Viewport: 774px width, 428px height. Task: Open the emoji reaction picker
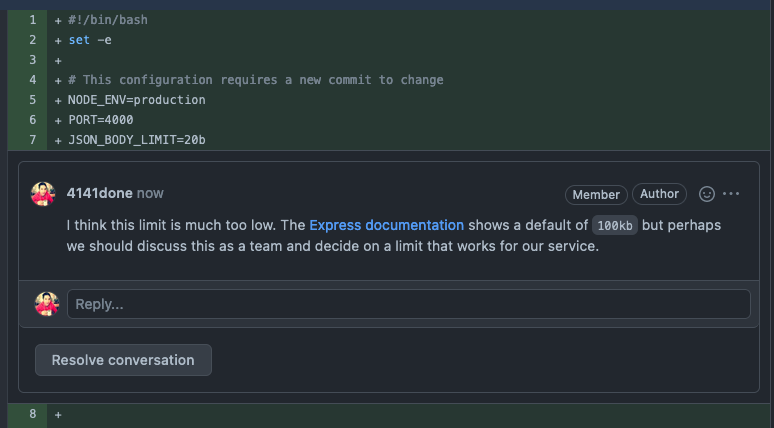point(706,194)
